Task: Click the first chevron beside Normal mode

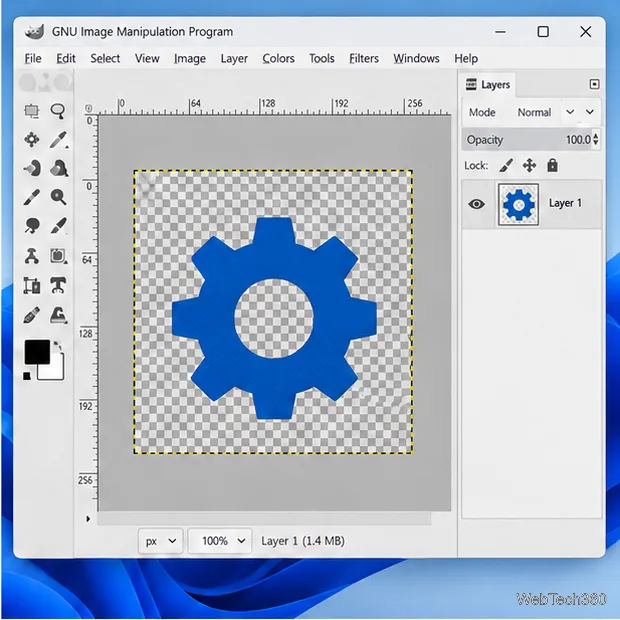Action: click(570, 112)
